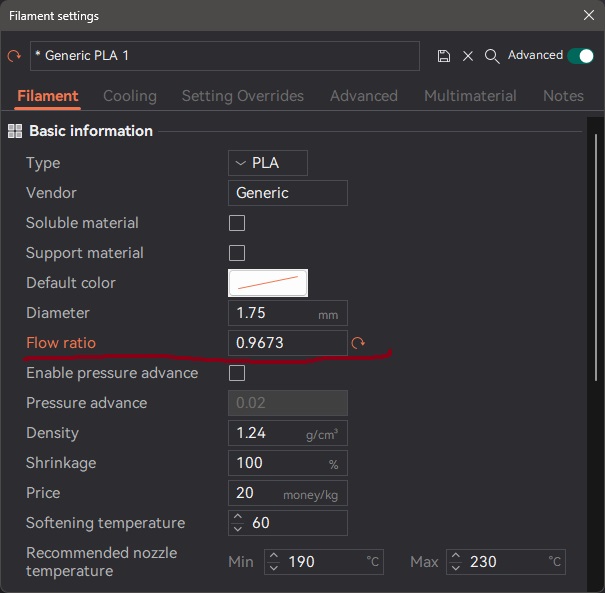
Task: Click the Basic information grid icon
Action: [15, 131]
